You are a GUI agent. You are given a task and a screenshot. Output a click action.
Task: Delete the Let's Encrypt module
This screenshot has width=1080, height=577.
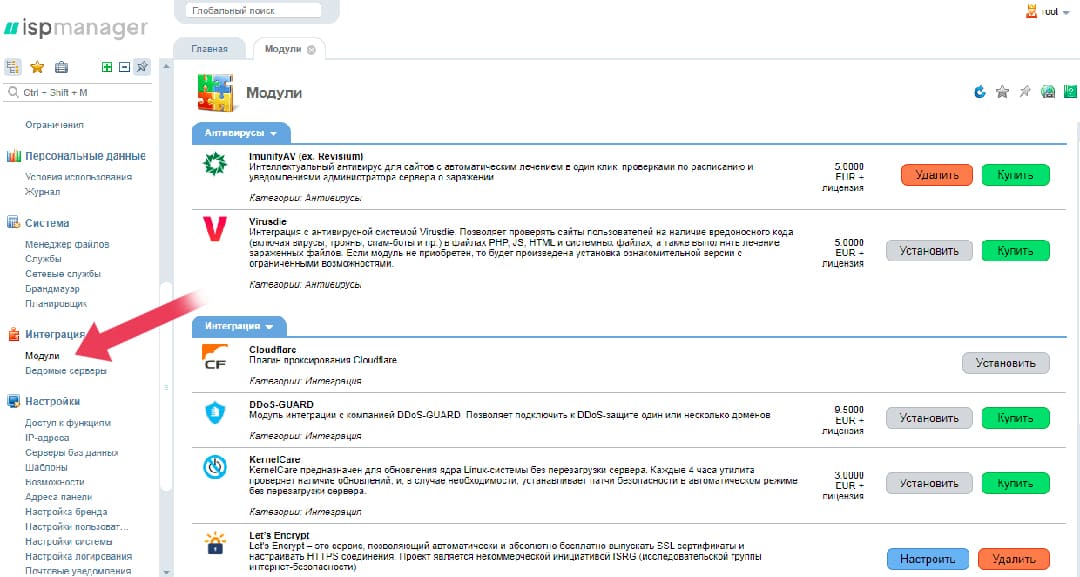[x=1013, y=558]
